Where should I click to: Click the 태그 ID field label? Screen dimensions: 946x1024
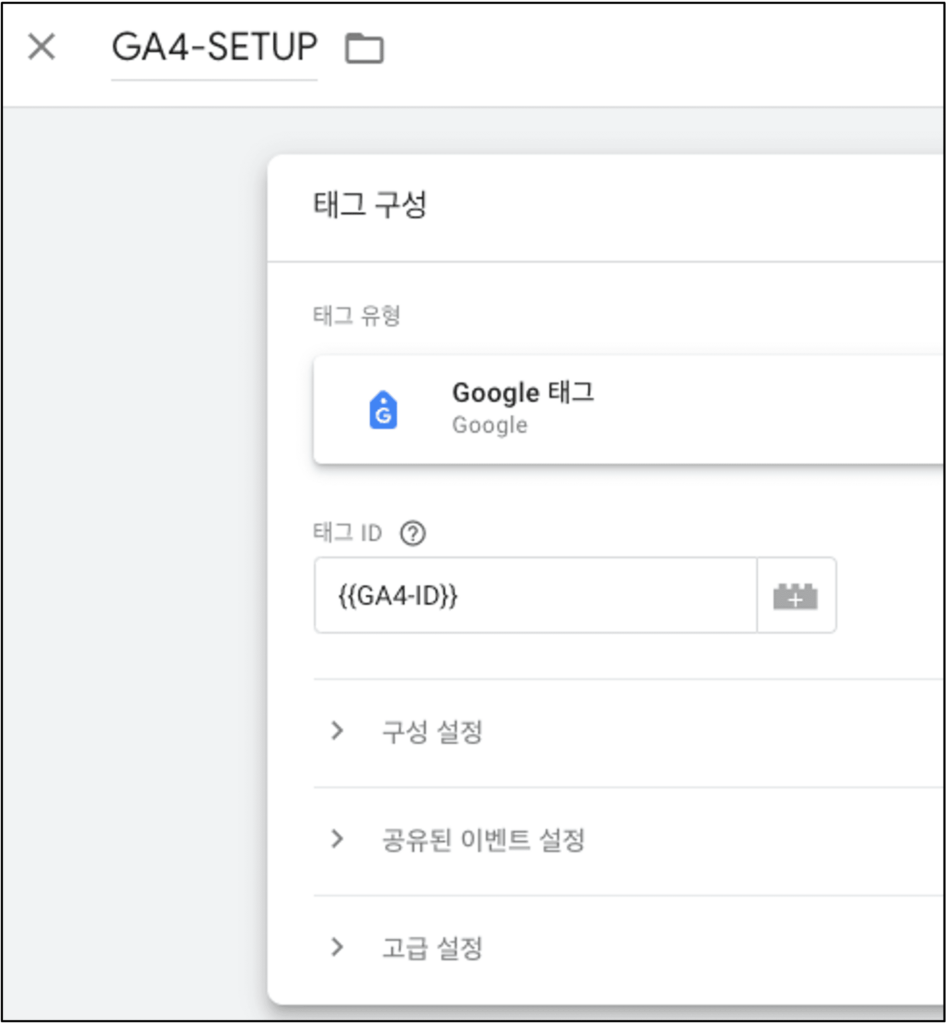click(x=347, y=533)
